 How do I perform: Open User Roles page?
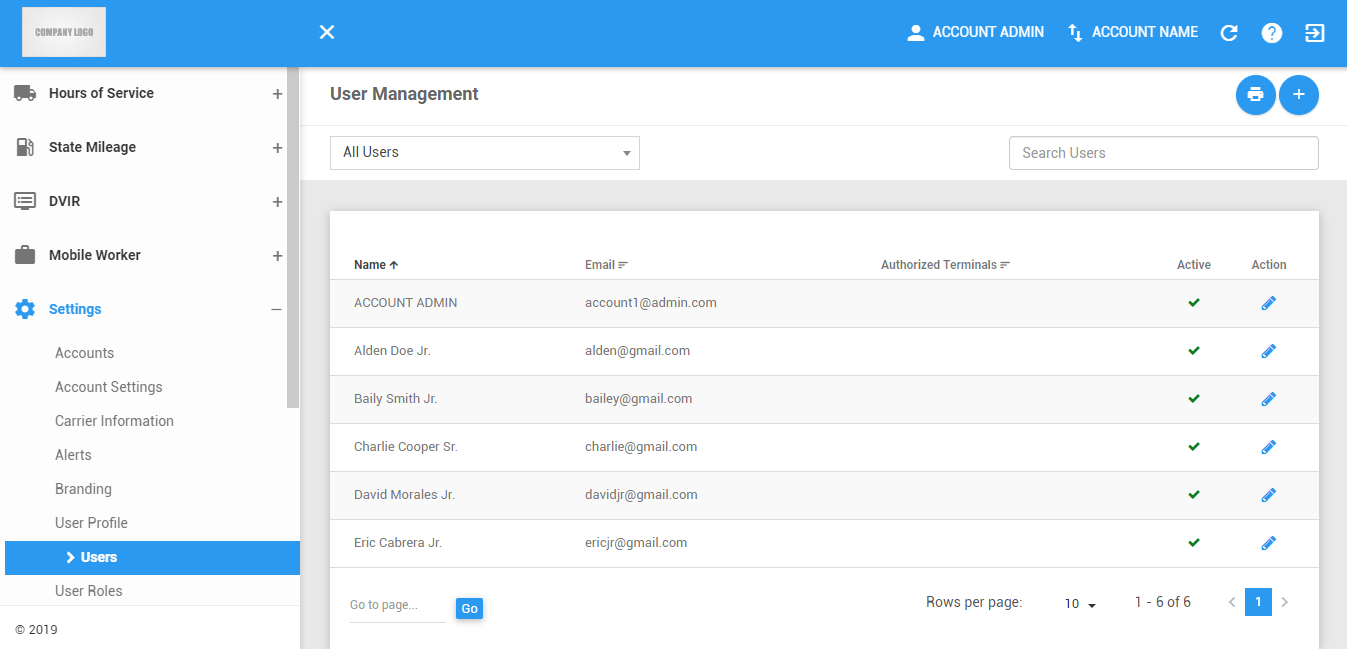pos(88,591)
